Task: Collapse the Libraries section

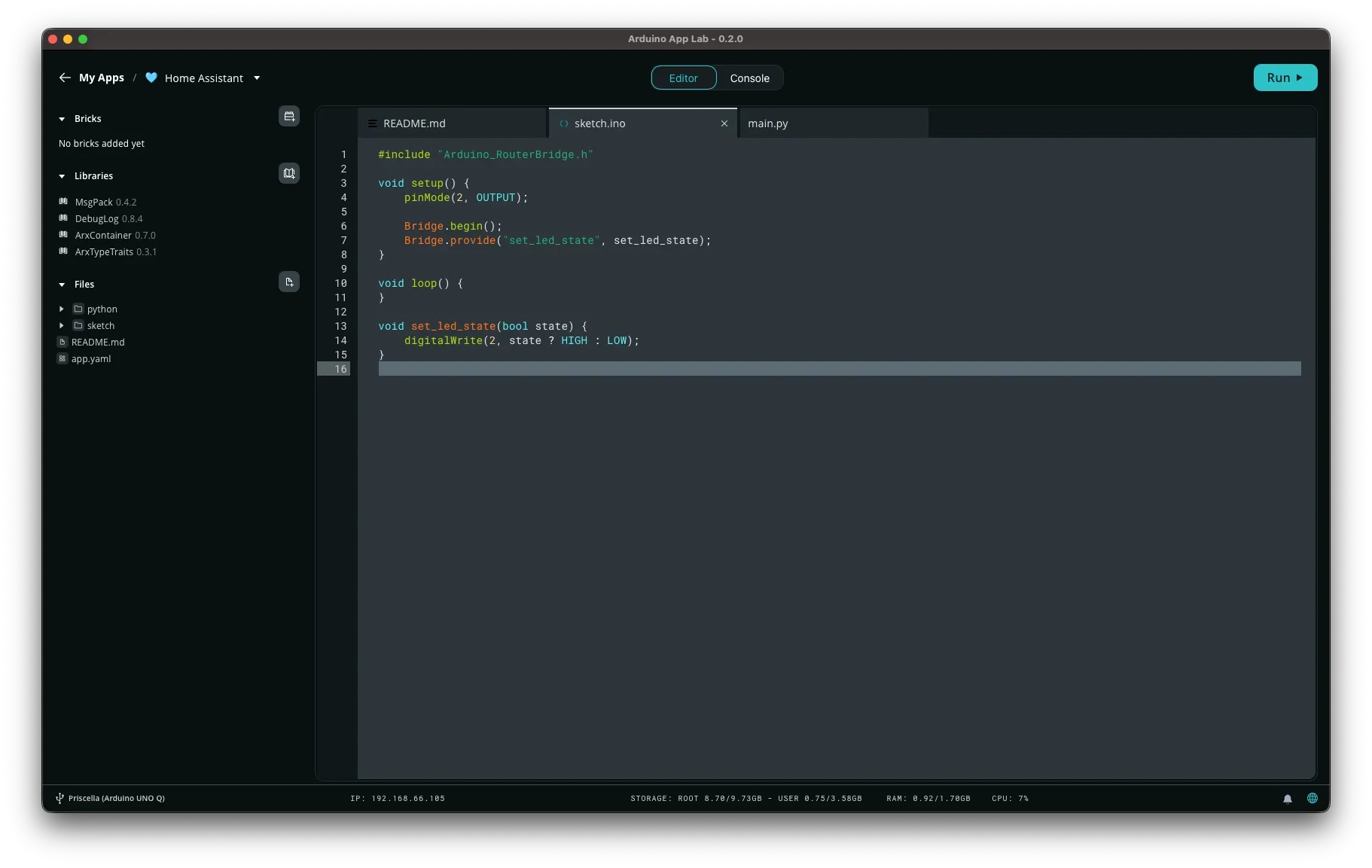Action: (62, 176)
